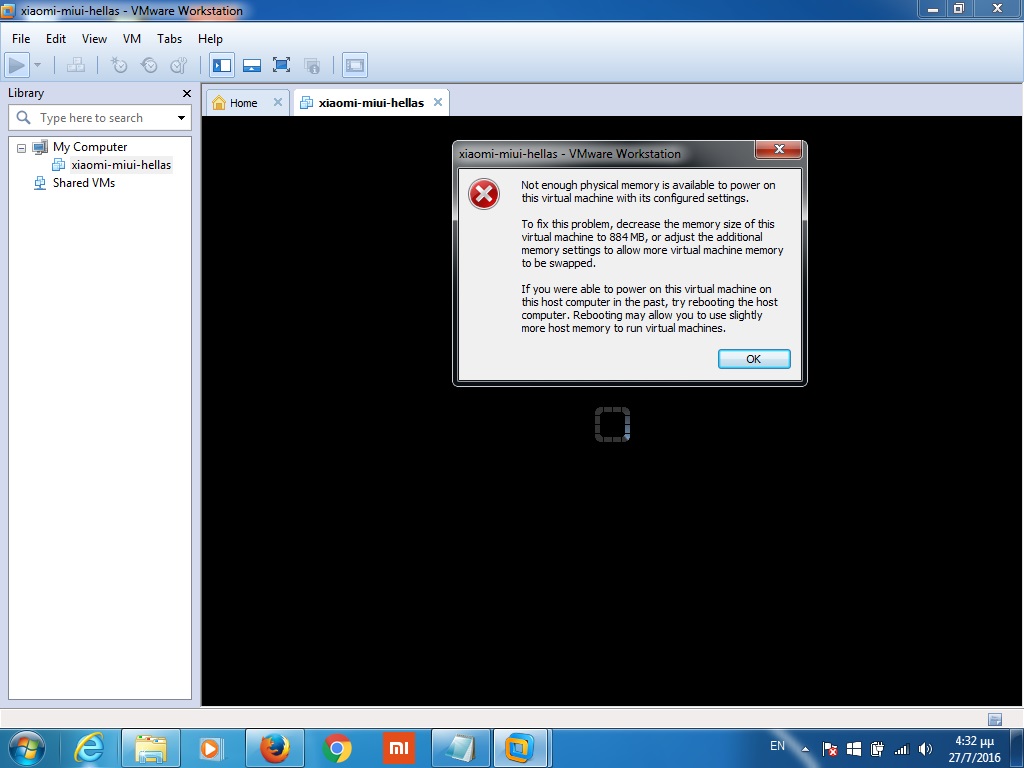Click the Send Ctrl+Alt+Del toolbar icon
This screenshot has height=768, width=1024.
pos(76,65)
